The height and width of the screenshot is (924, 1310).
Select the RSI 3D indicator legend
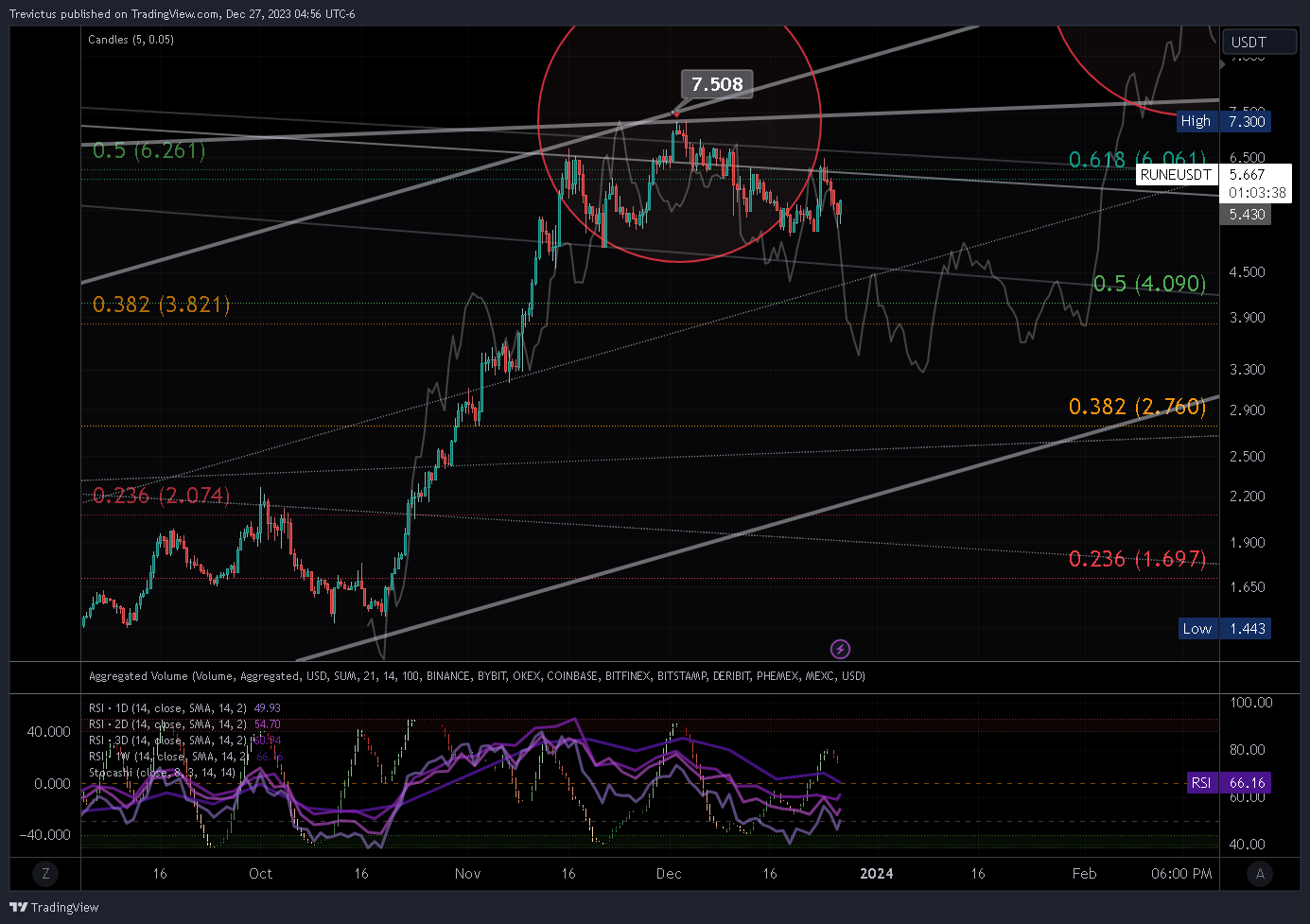coord(184,741)
